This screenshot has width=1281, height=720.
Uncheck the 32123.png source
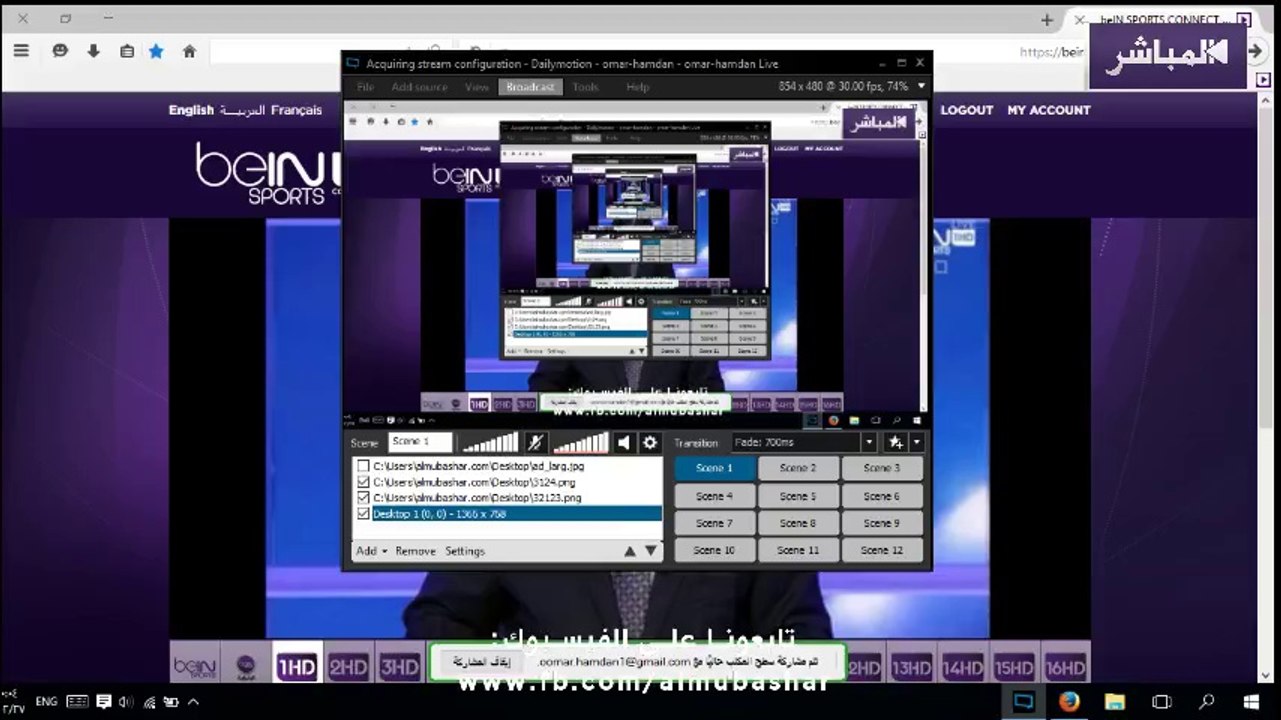point(364,498)
